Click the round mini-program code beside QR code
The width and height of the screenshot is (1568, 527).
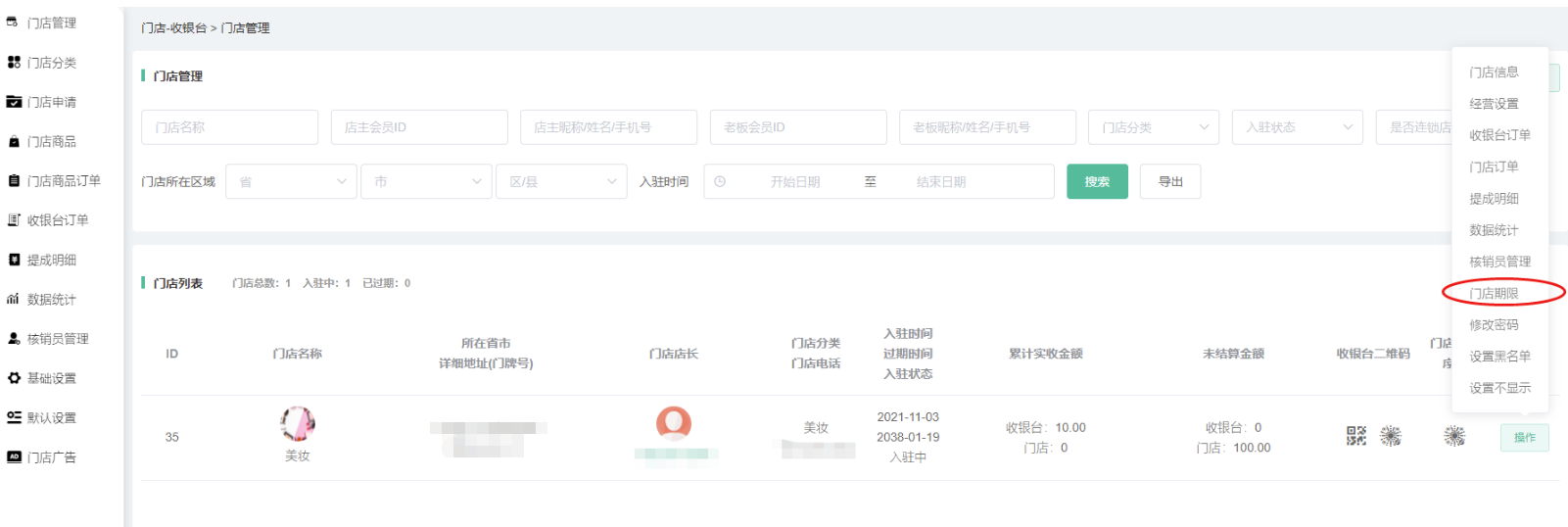coord(1391,436)
